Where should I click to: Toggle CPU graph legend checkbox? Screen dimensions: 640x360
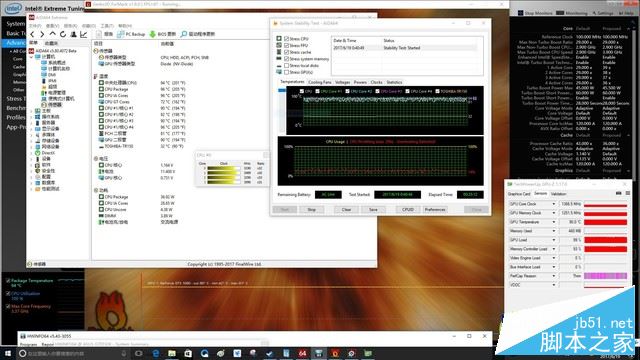coord(302,91)
